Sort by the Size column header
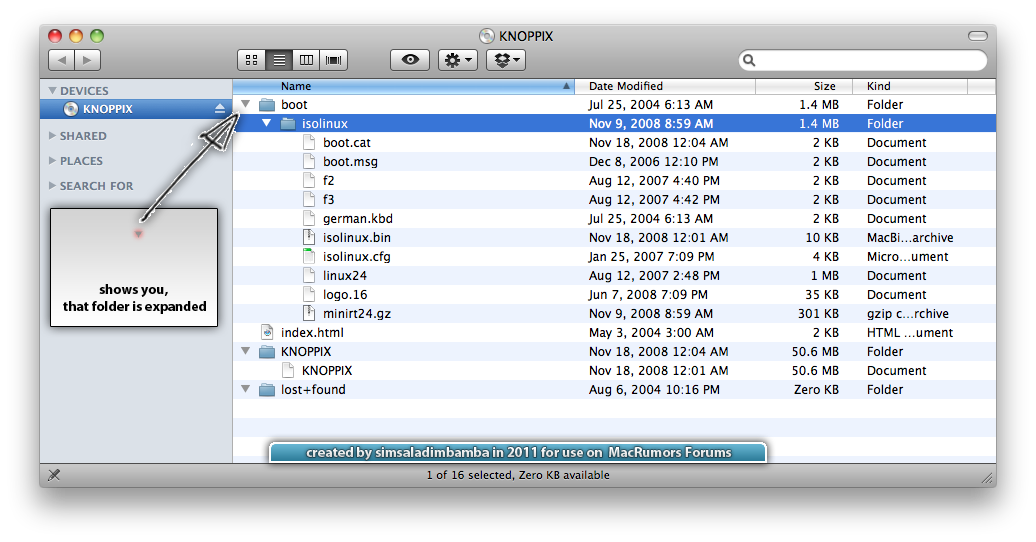Image resolution: width=1036 pixels, height=542 pixels. [804, 86]
